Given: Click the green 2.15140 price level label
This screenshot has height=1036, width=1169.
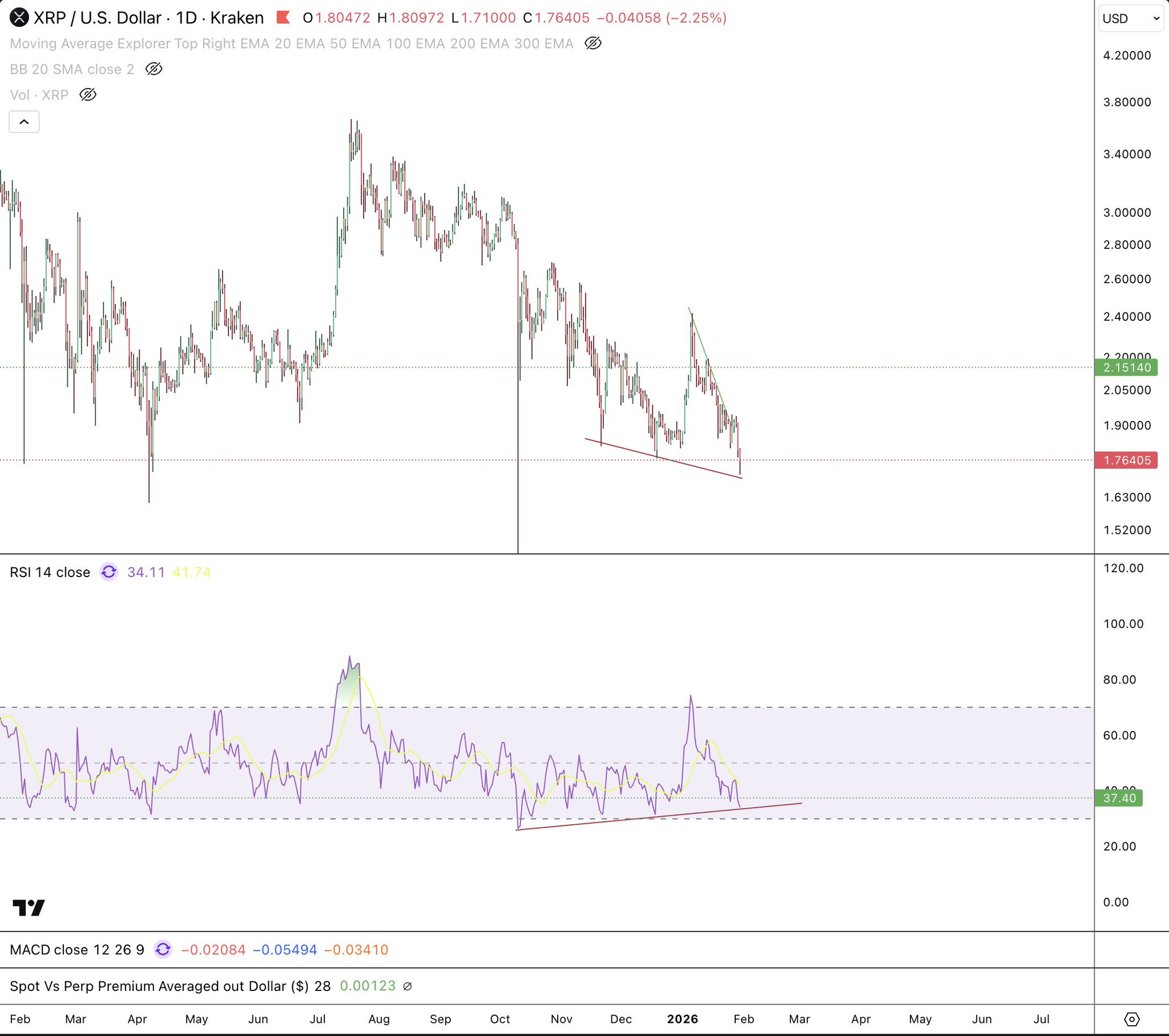Looking at the screenshot, I should pyautogui.click(x=1126, y=367).
